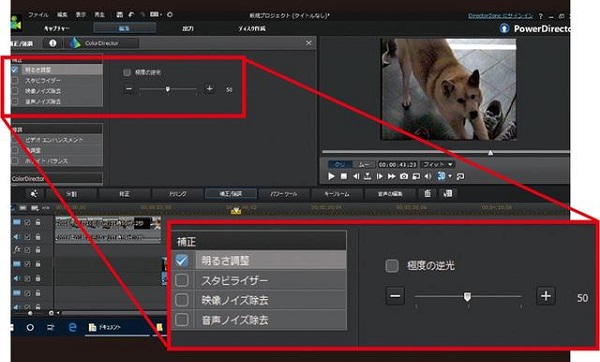Click the undo arrow icon
600x362 pixels.
tap(131, 15)
